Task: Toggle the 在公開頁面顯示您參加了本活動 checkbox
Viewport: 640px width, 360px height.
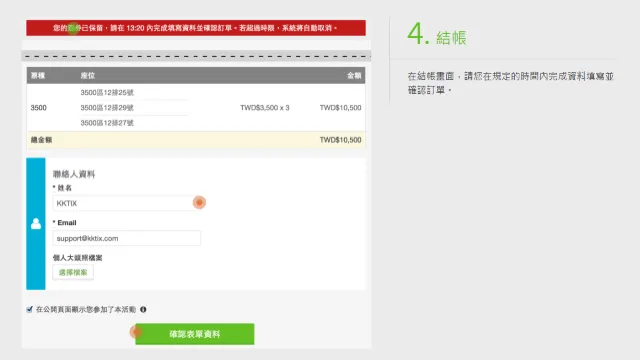Action: [x=29, y=309]
